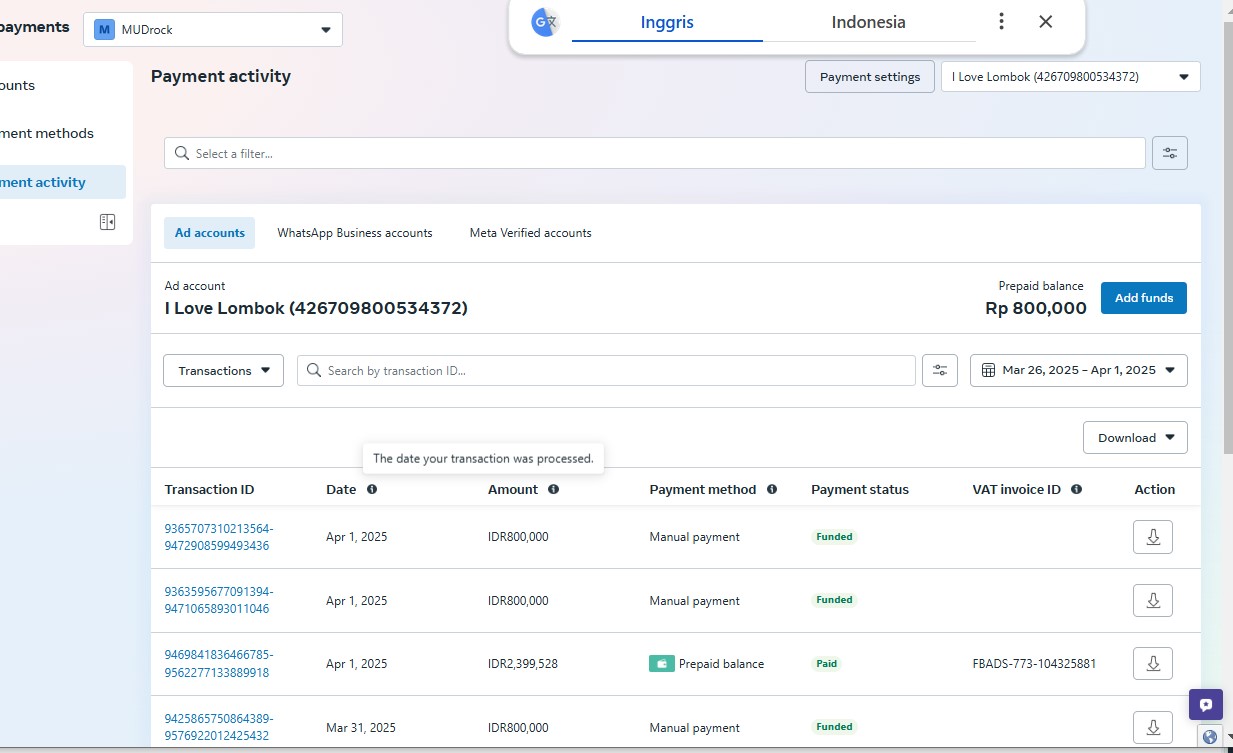Collapse the sidebar panel icon
The width and height of the screenshot is (1233, 753).
pyautogui.click(x=107, y=222)
